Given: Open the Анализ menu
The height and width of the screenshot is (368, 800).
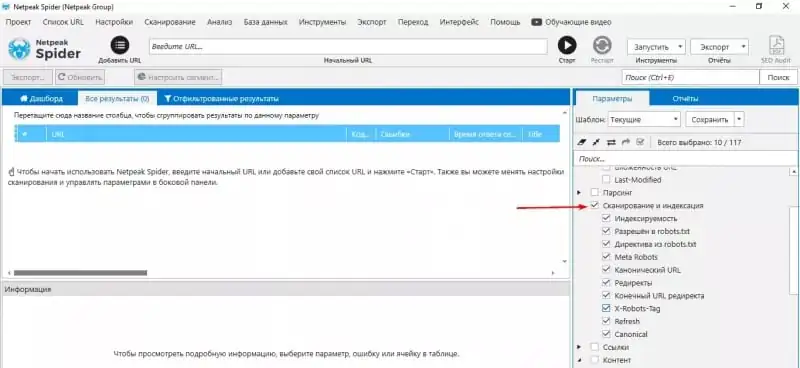Looking at the screenshot, I should tap(219, 22).
